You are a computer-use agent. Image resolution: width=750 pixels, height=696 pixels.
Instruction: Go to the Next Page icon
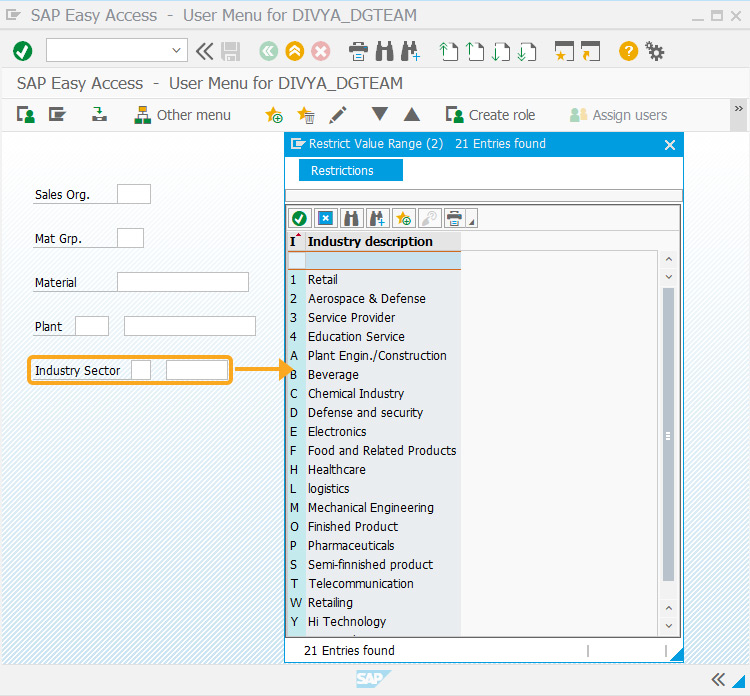click(x=500, y=51)
